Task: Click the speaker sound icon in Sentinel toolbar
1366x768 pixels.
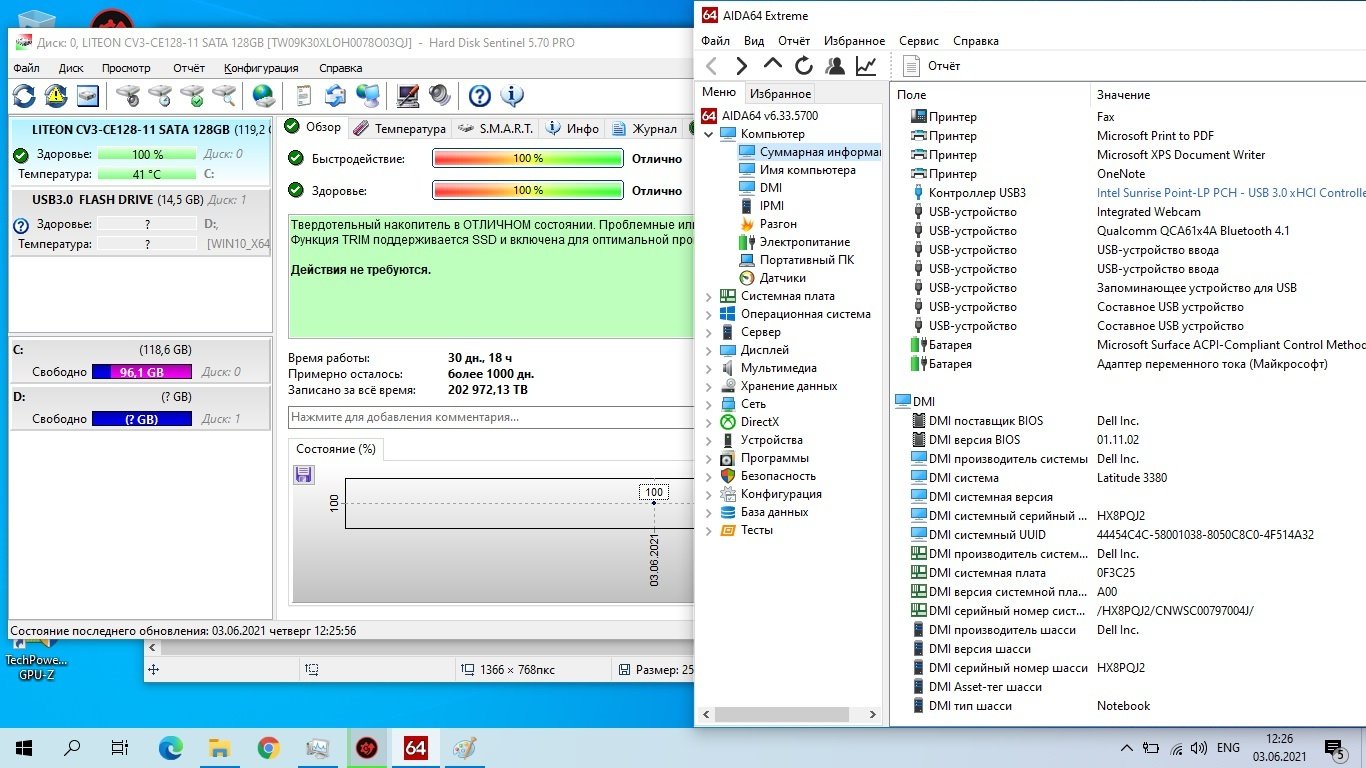Action: [440, 95]
